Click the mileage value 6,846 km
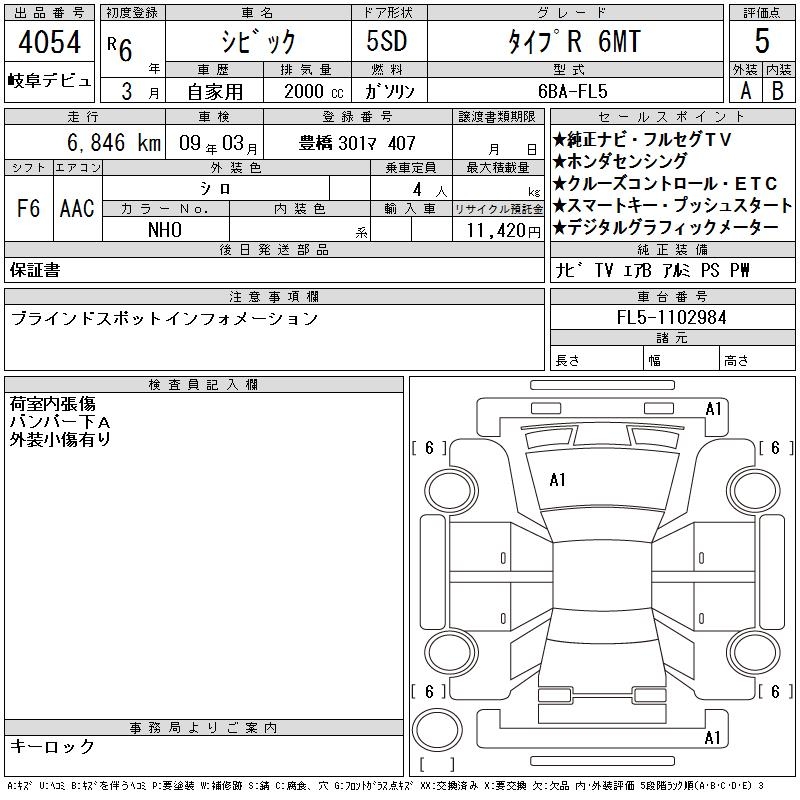800x800 pixels. coord(84,143)
